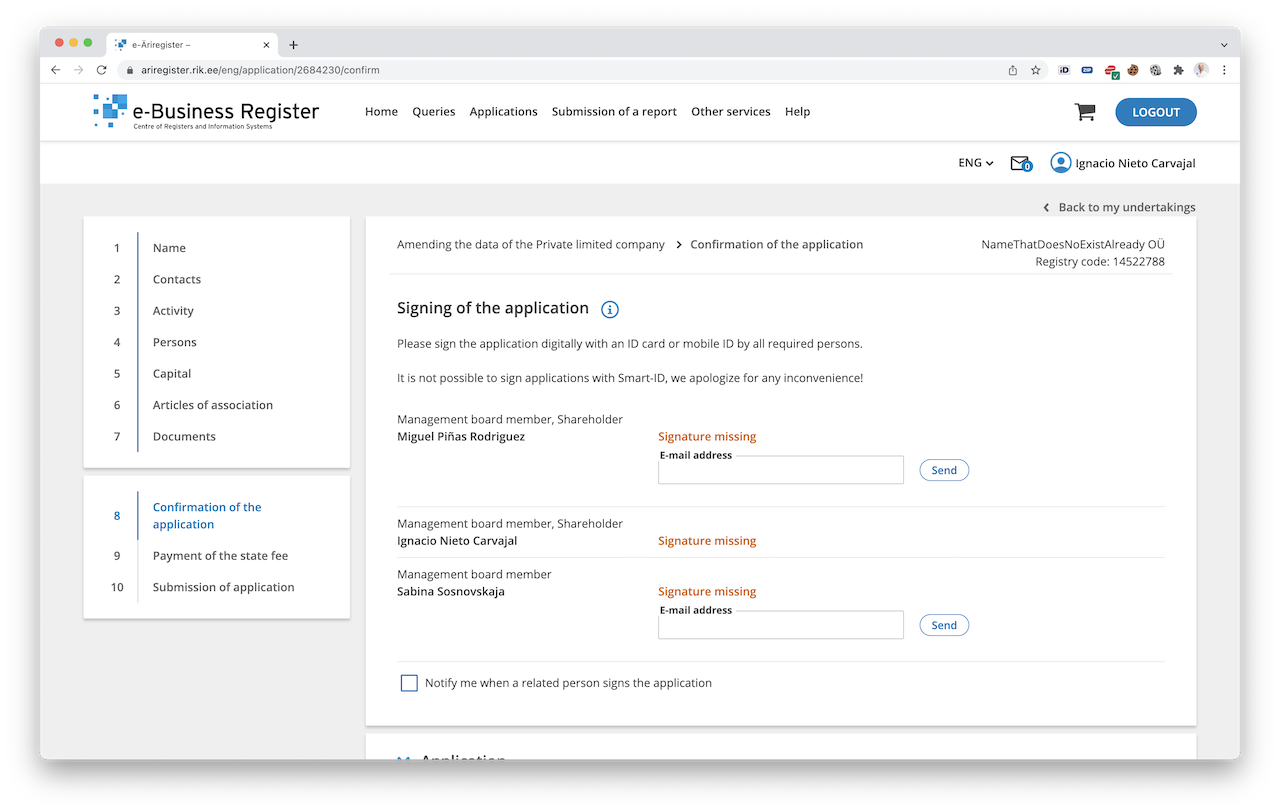
Task: Expand the Application section chevron
Action: (x=404, y=758)
